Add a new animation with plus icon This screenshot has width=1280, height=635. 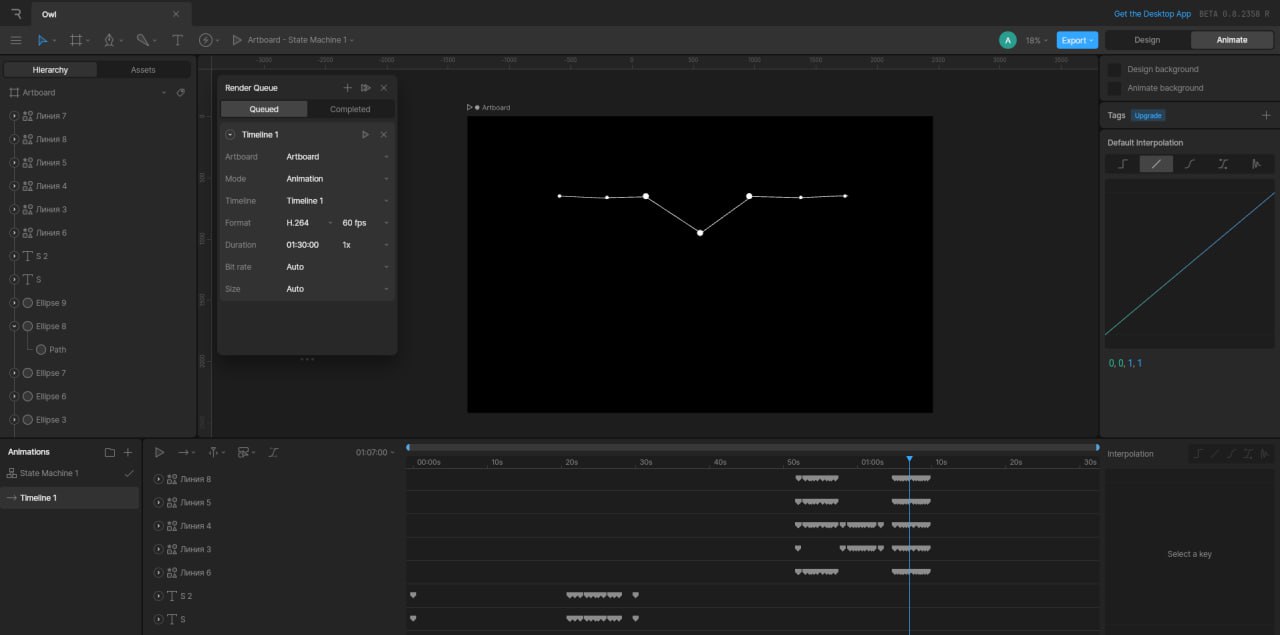[x=127, y=452]
